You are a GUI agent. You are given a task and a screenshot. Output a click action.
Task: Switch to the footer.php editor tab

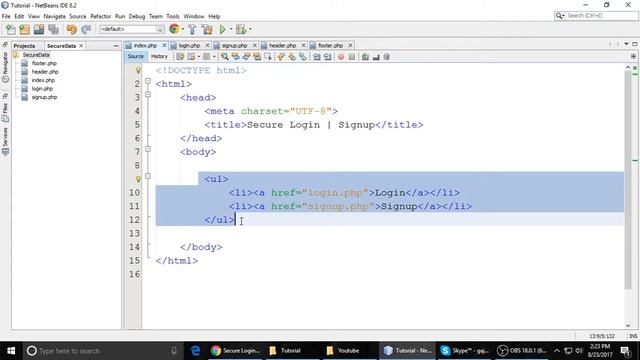coord(330,45)
